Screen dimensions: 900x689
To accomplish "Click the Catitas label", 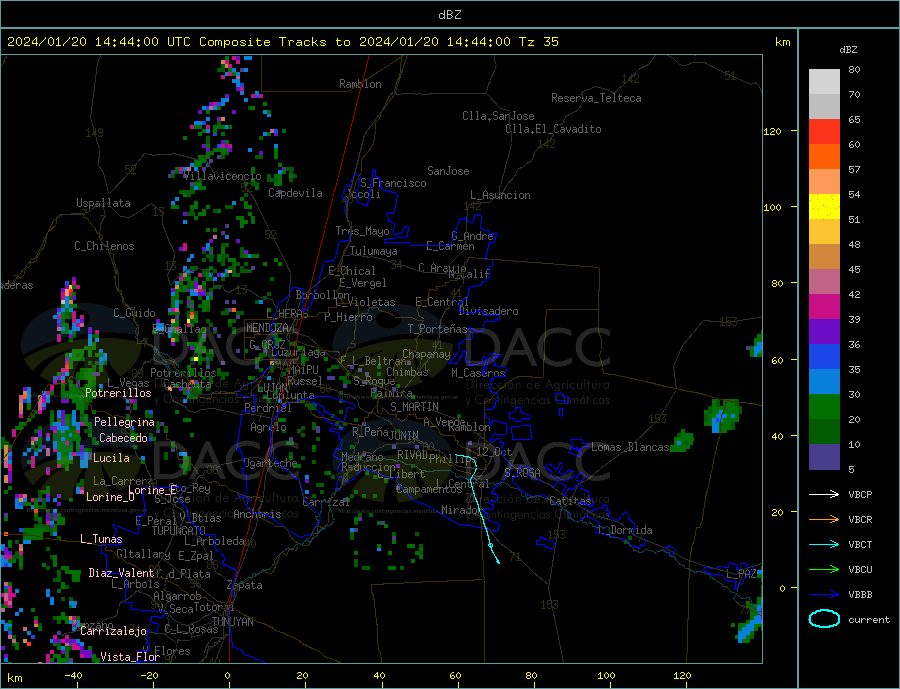I will pos(570,501).
